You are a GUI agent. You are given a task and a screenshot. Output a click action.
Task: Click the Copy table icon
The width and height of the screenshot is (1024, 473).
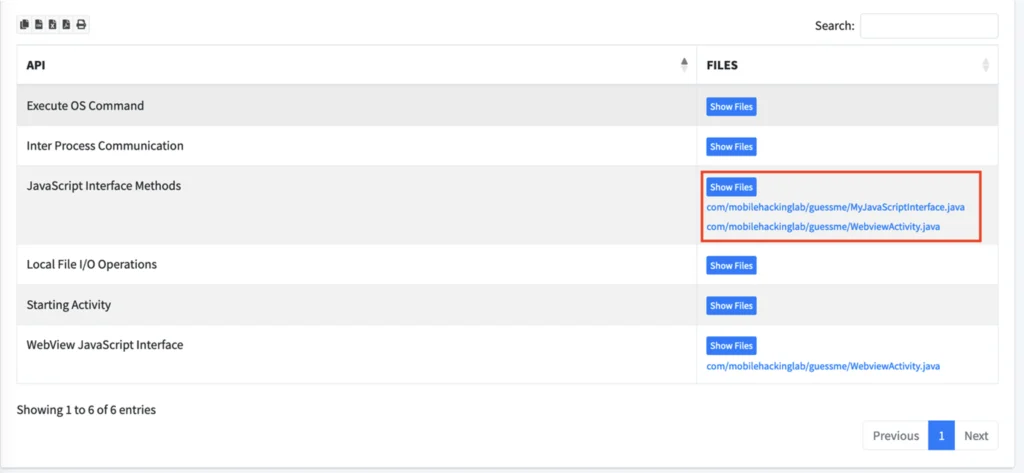pos(25,25)
